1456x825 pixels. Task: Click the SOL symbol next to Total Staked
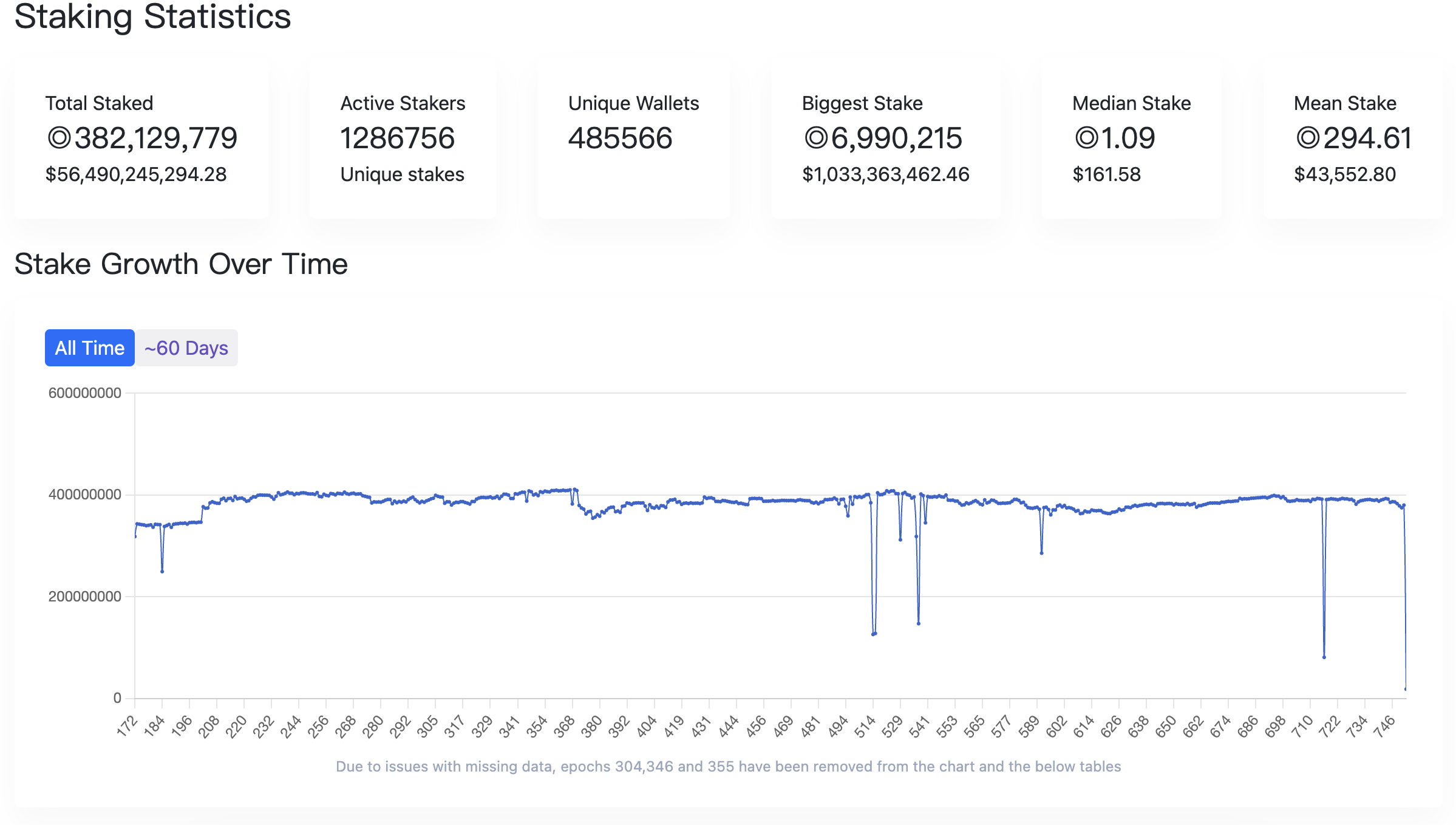tap(59, 139)
